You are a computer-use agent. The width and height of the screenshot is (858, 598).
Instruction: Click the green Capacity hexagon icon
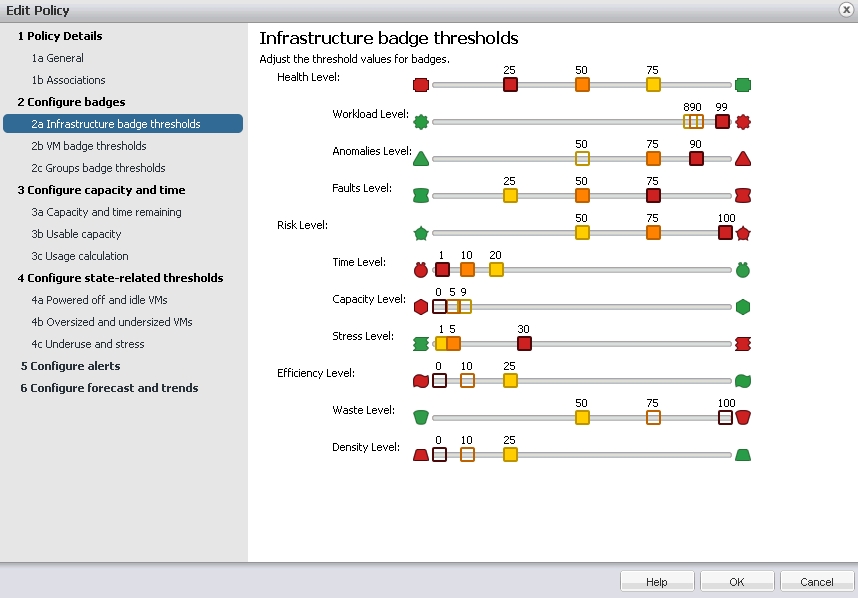pyautogui.click(x=743, y=307)
